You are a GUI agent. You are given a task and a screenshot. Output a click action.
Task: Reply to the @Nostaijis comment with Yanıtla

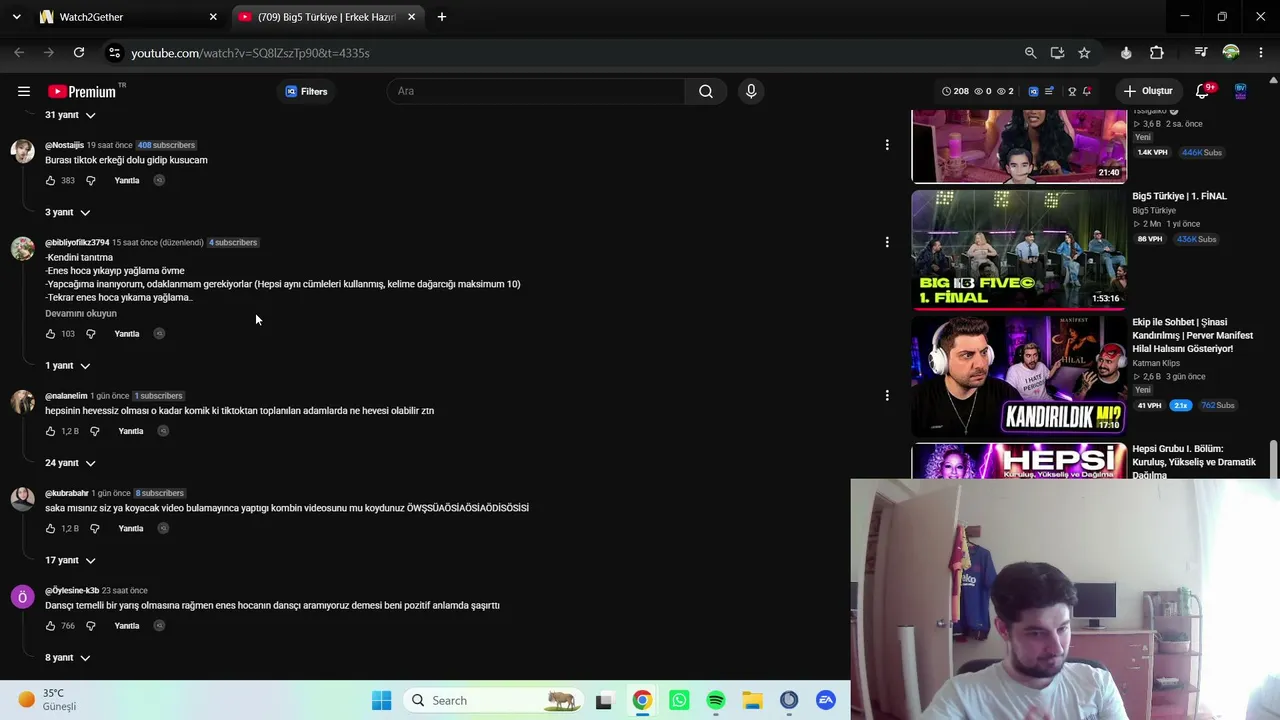click(x=127, y=181)
